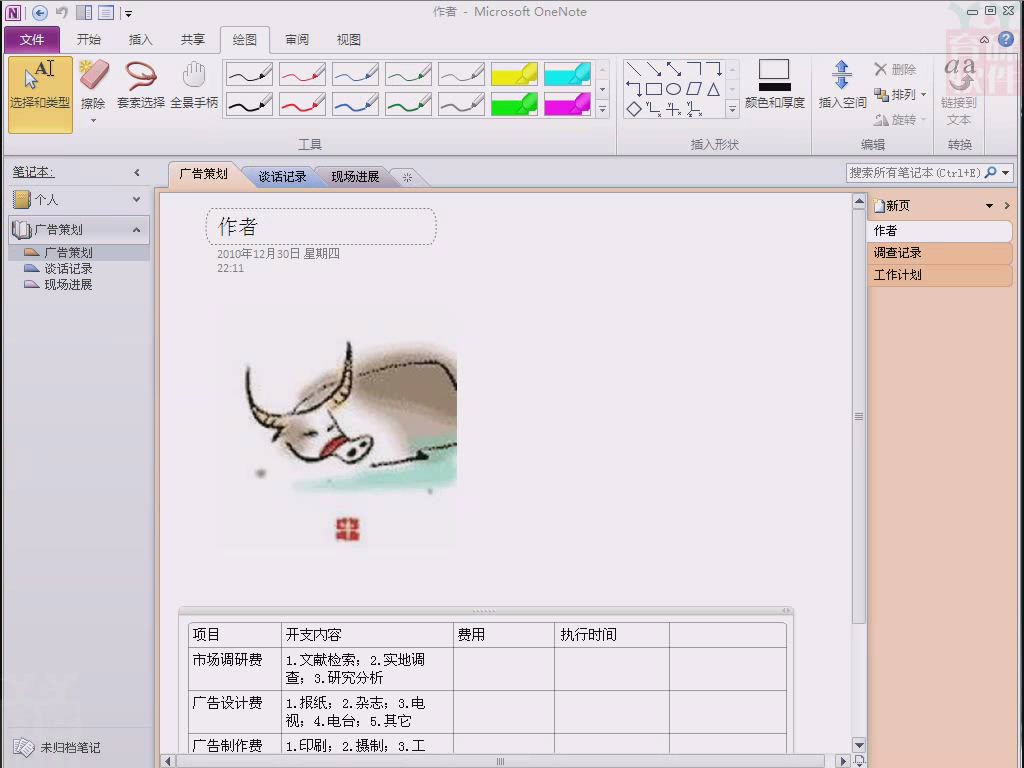Pick the green highlighter

(x=514, y=104)
